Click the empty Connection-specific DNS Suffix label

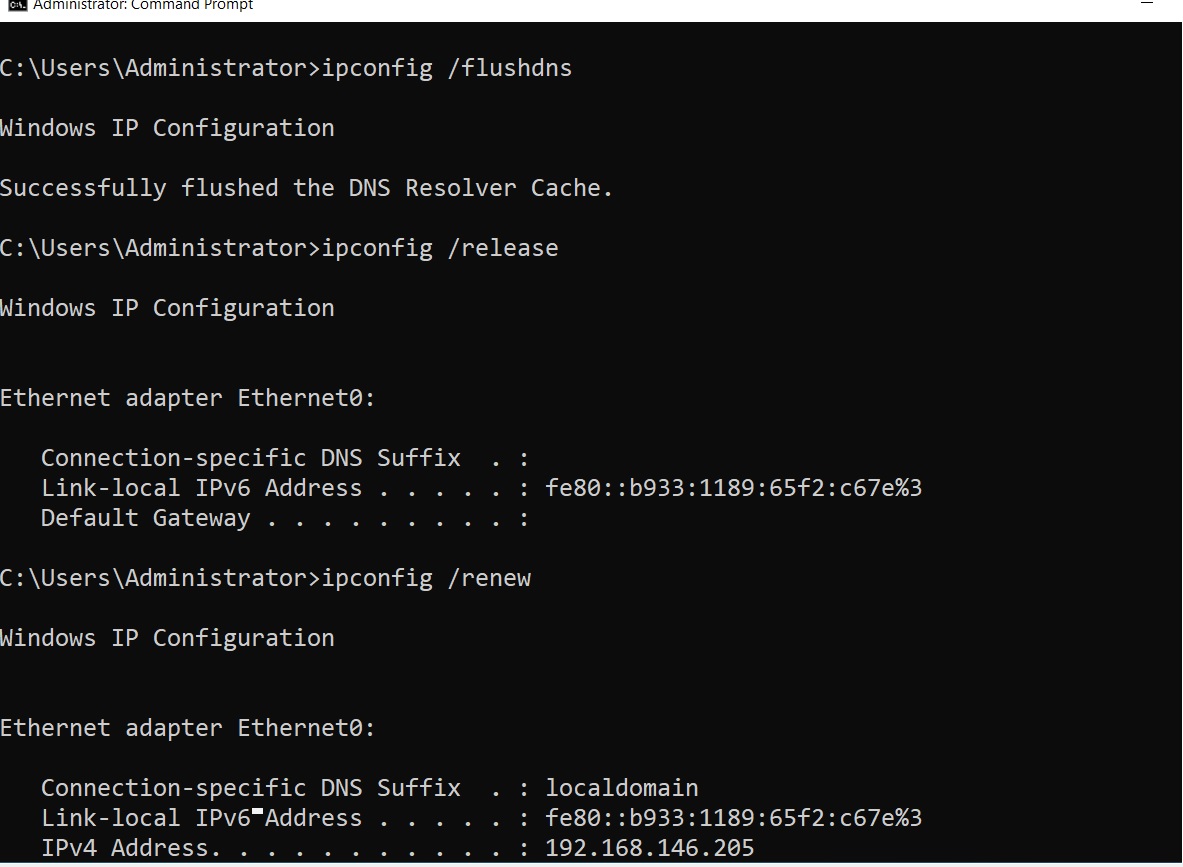point(250,458)
